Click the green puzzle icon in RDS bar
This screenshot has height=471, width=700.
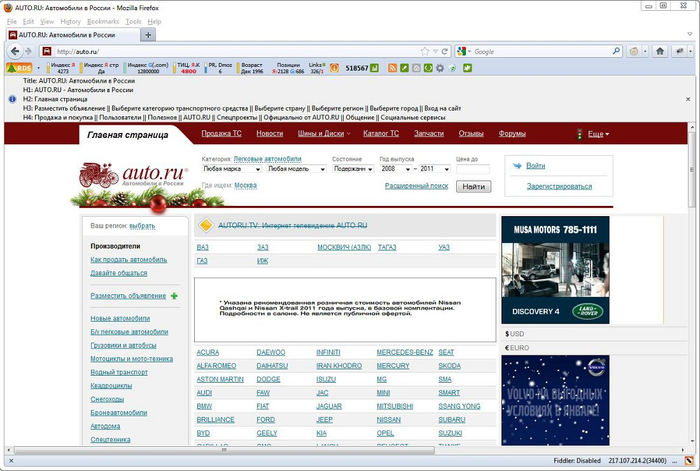(x=467, y=68)
